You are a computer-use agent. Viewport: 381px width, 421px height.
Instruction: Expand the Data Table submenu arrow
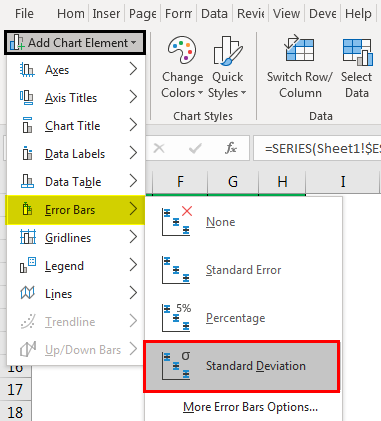pos(133,181)
